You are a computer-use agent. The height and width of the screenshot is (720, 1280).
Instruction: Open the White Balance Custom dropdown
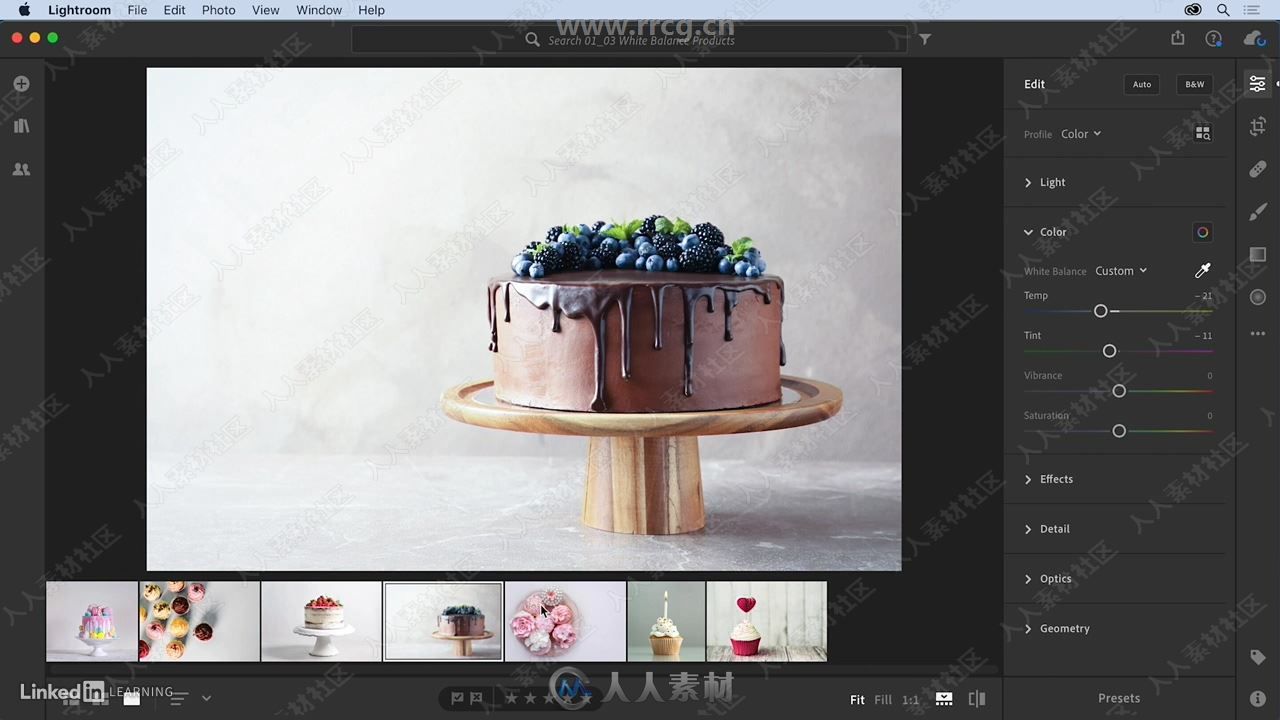(x=1121, y=271)
